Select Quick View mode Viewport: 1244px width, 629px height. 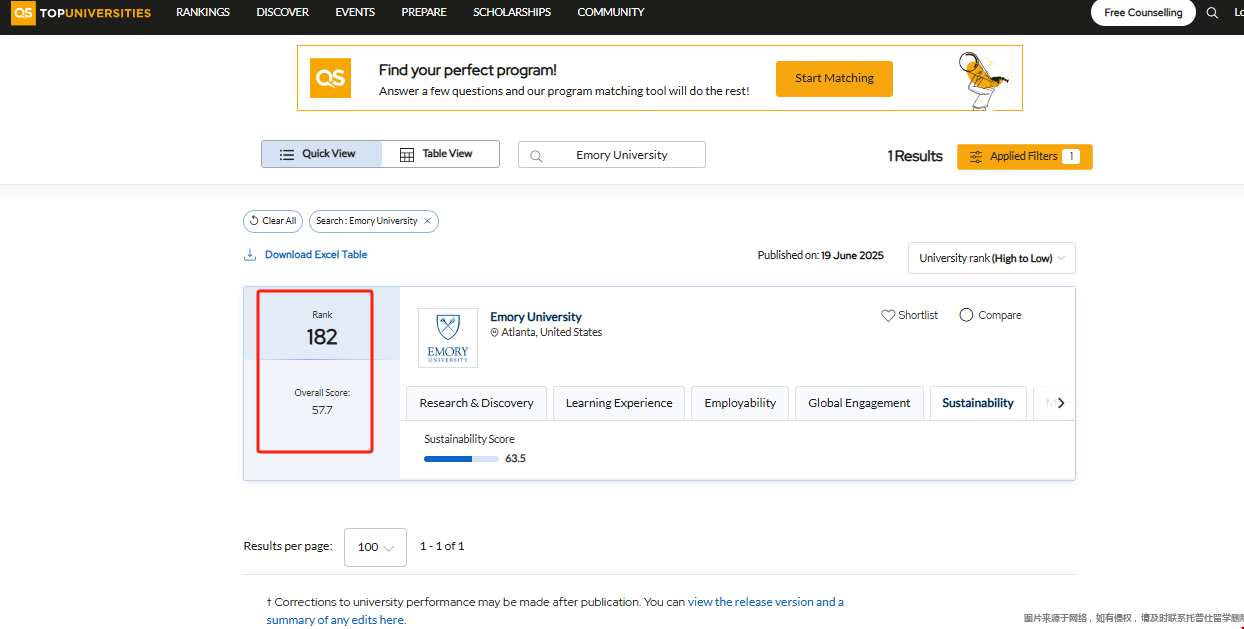321,154
